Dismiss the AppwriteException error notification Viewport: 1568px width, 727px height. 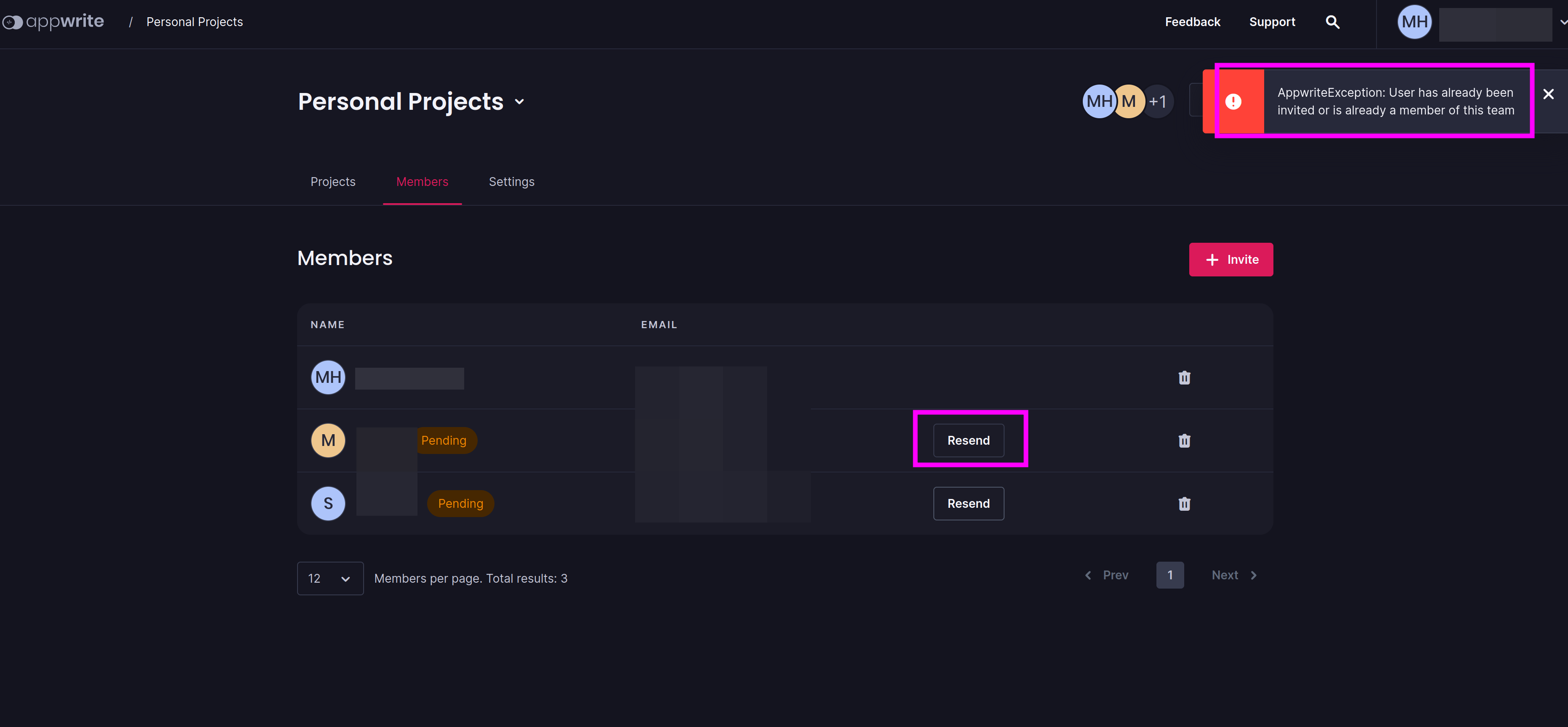pyautogui.click(x=1548, y=94)
